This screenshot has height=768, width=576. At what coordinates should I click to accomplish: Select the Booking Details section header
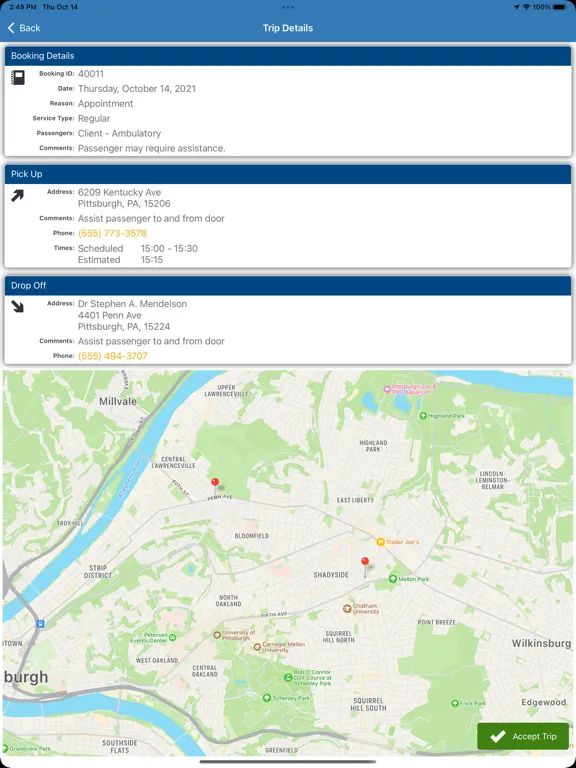288,56
